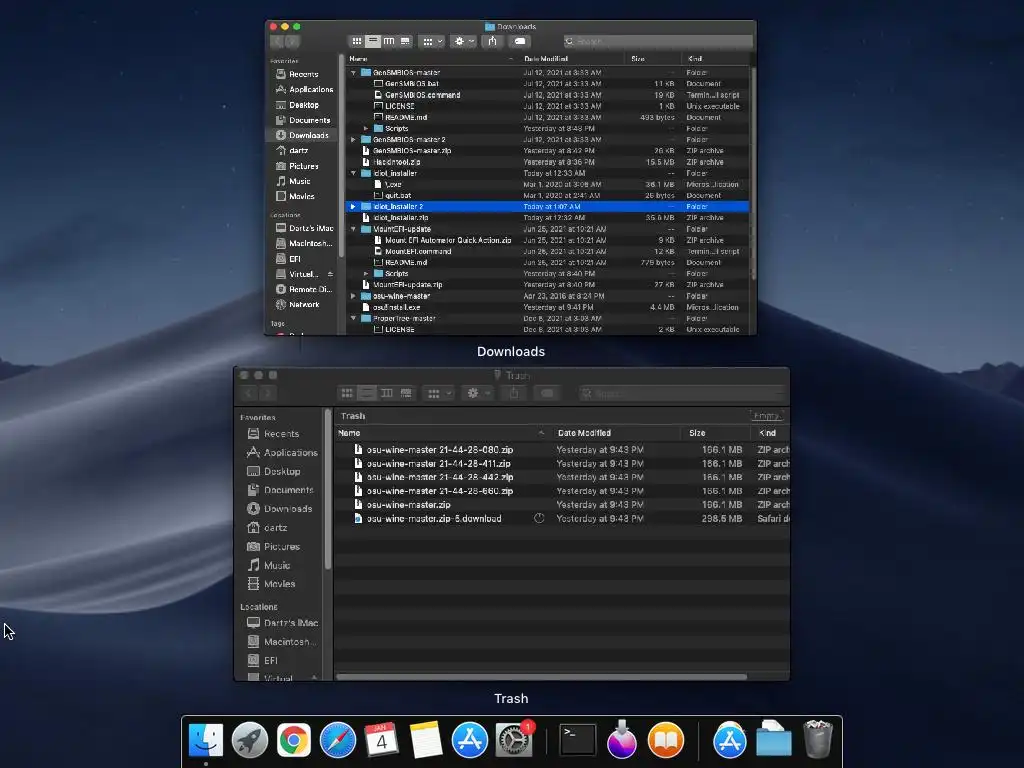Expand the GenSMBIOS-master 2 folder
The width and height of the screenshot is (1024, 768).
[353, 140]
